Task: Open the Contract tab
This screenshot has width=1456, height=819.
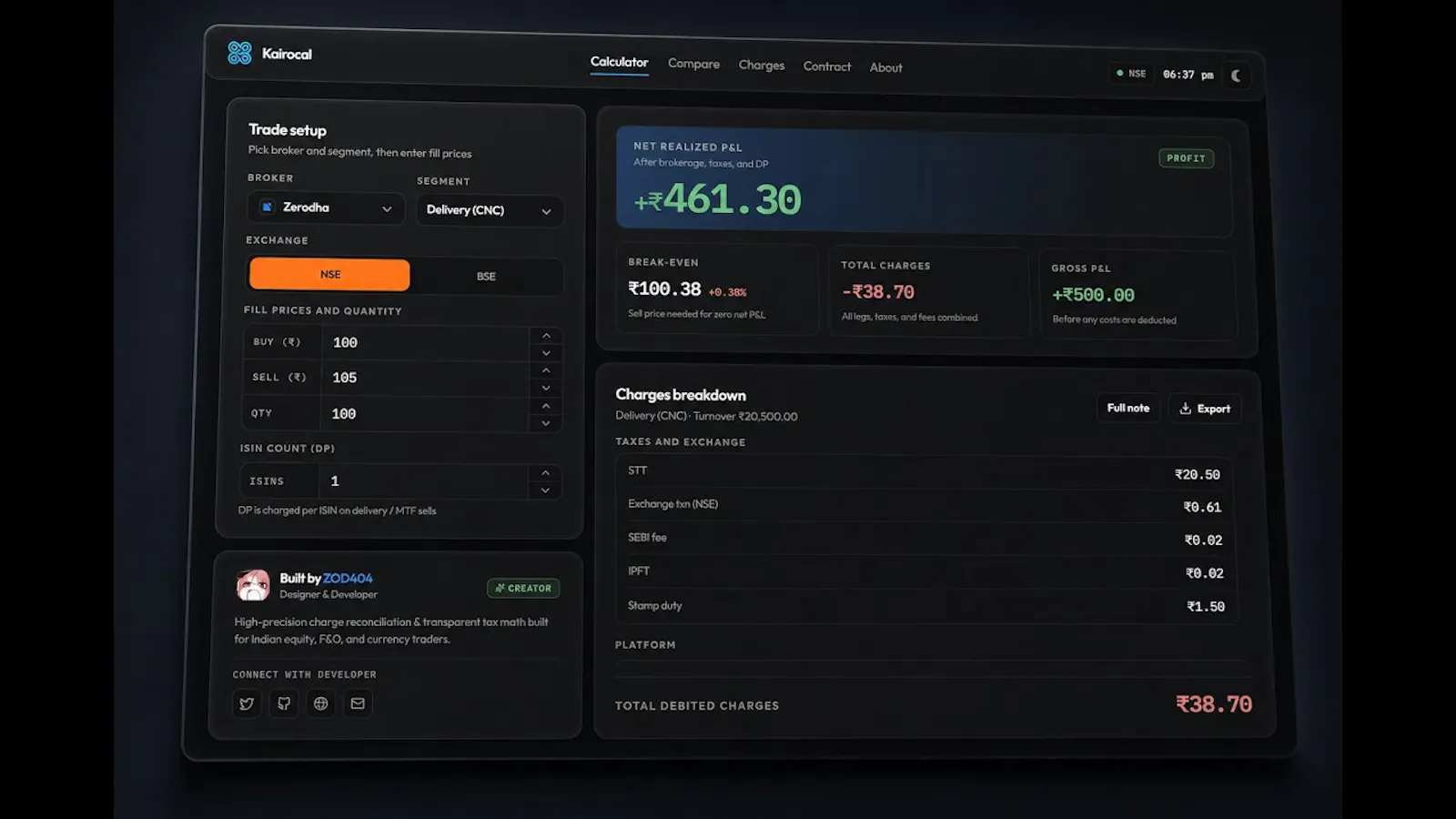Action: pyautogui.click(x=827, y=66)
